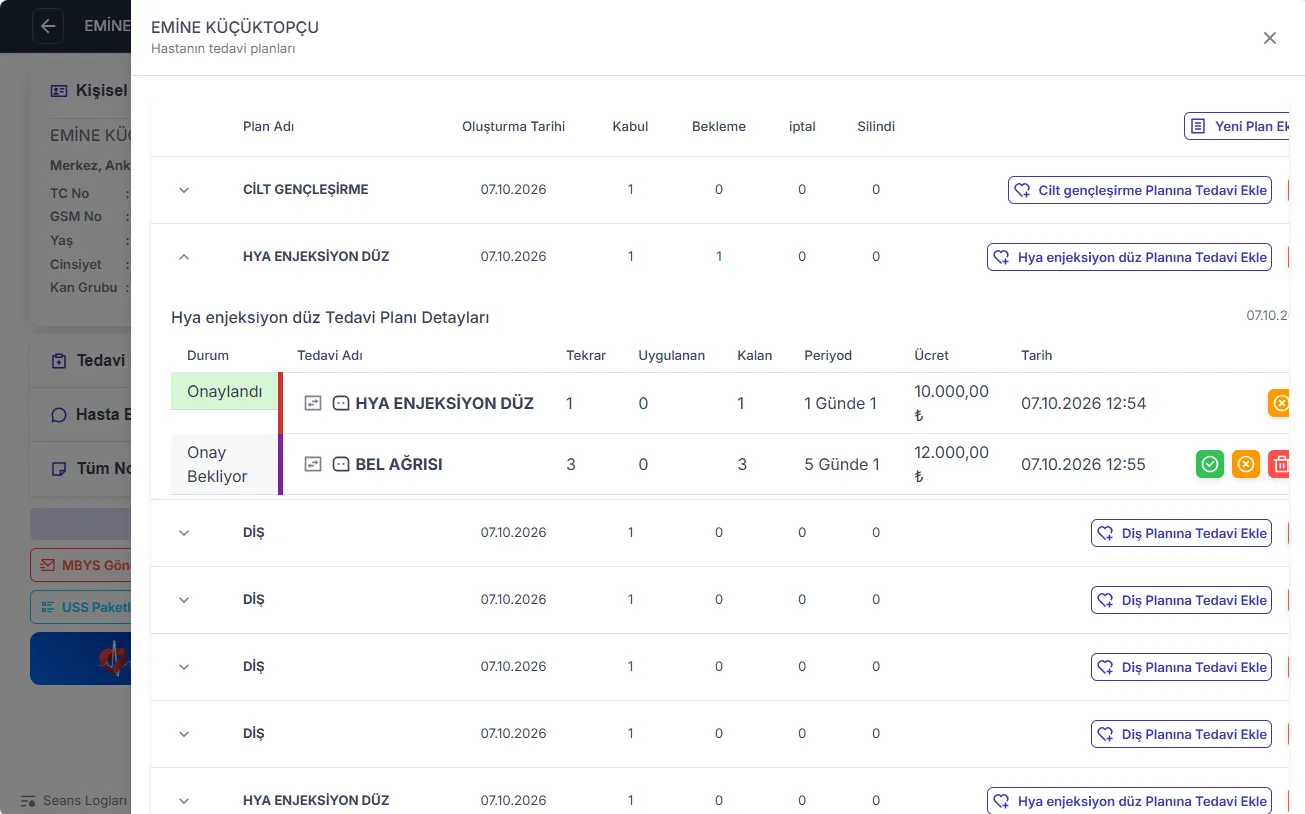Click the 5 Günde 1 period value
This screenshot has height=814, width=1305.
842,464
